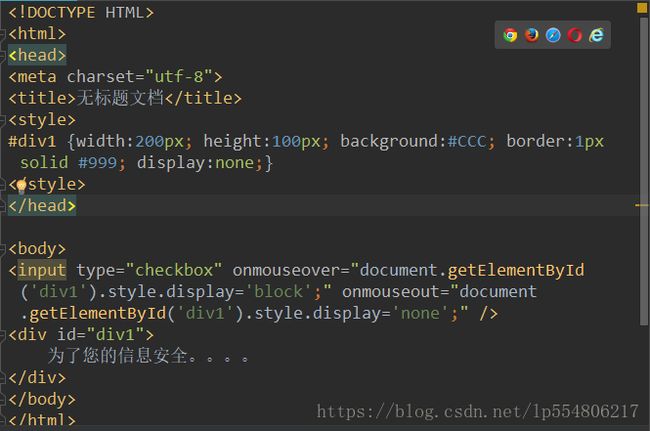Click the <!DOCTYPE HTML> line
The width and height of the screenshot is (650, 431).
(81, 12)
